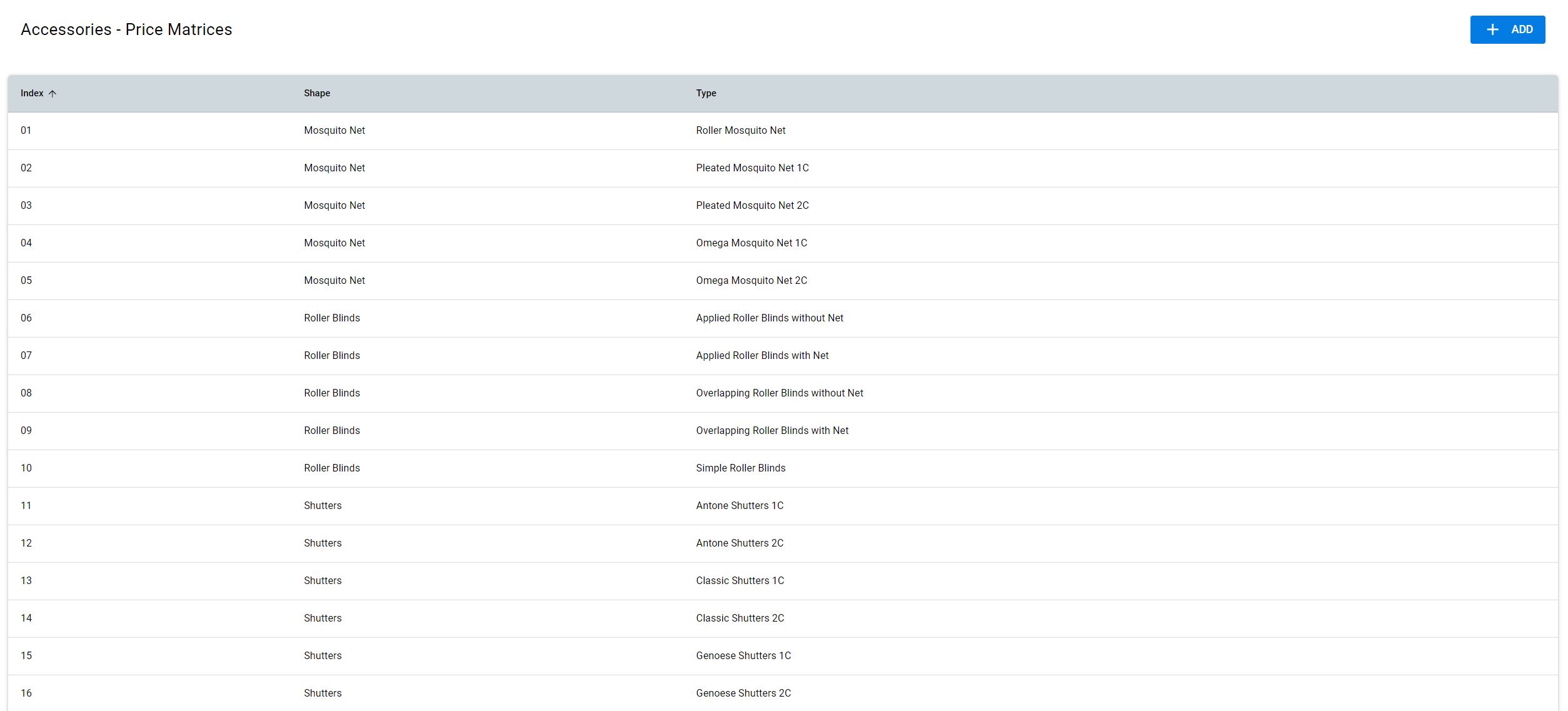The width and height of the screenshot is (1568, 711).
Task: Click the ADD button
Action: 1507,29
